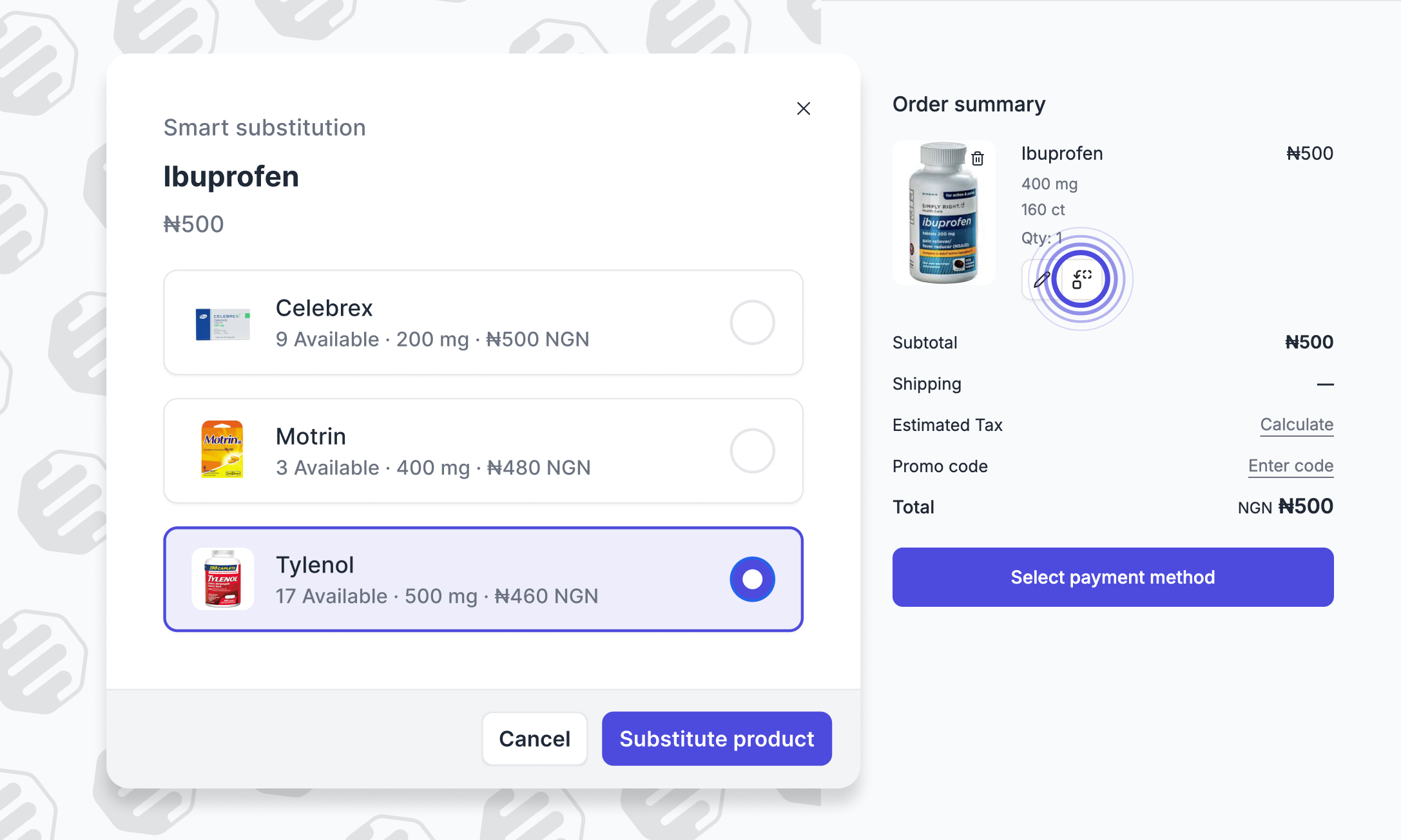This screenshot has height=840, width=1401.
Task: Choose the Motrin 400 mg option details
Action: [x=433, y=468]
